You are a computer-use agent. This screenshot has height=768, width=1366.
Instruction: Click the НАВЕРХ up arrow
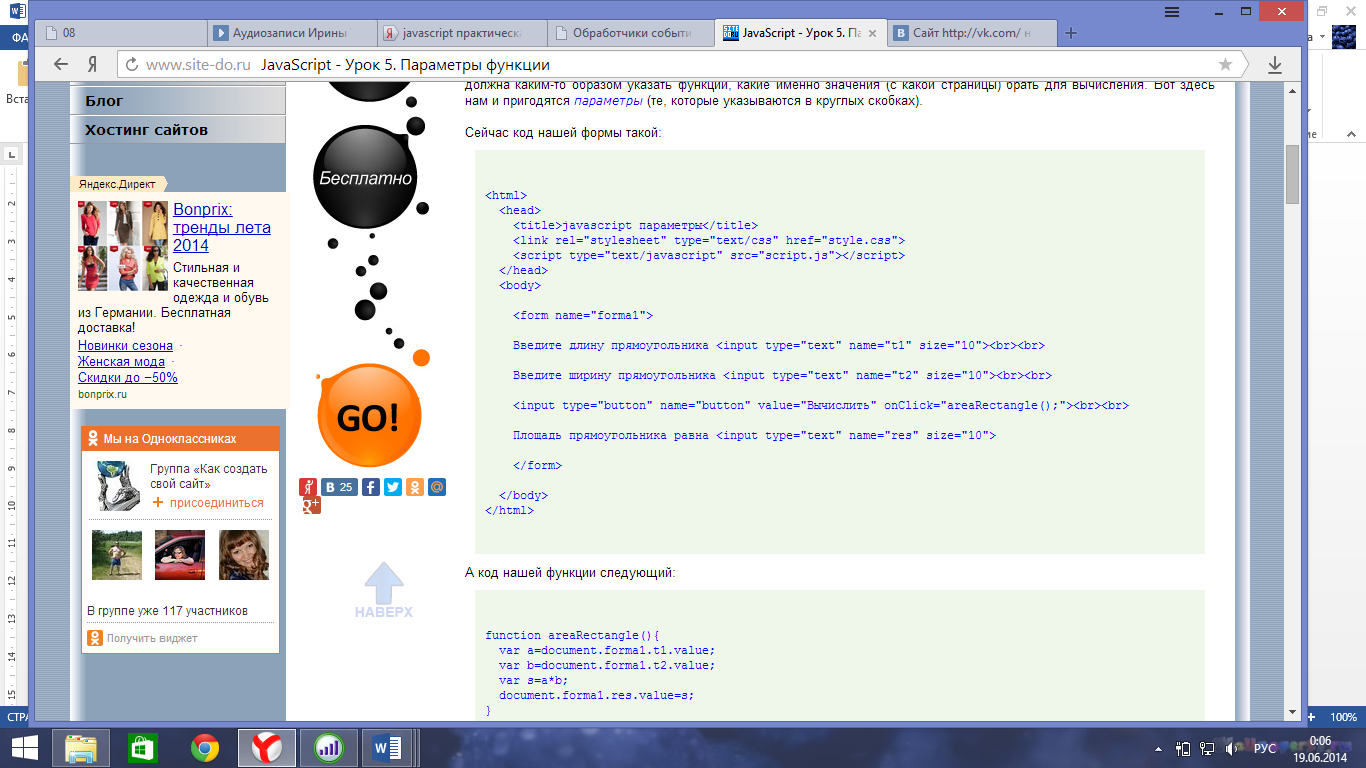tap(384, 590)
